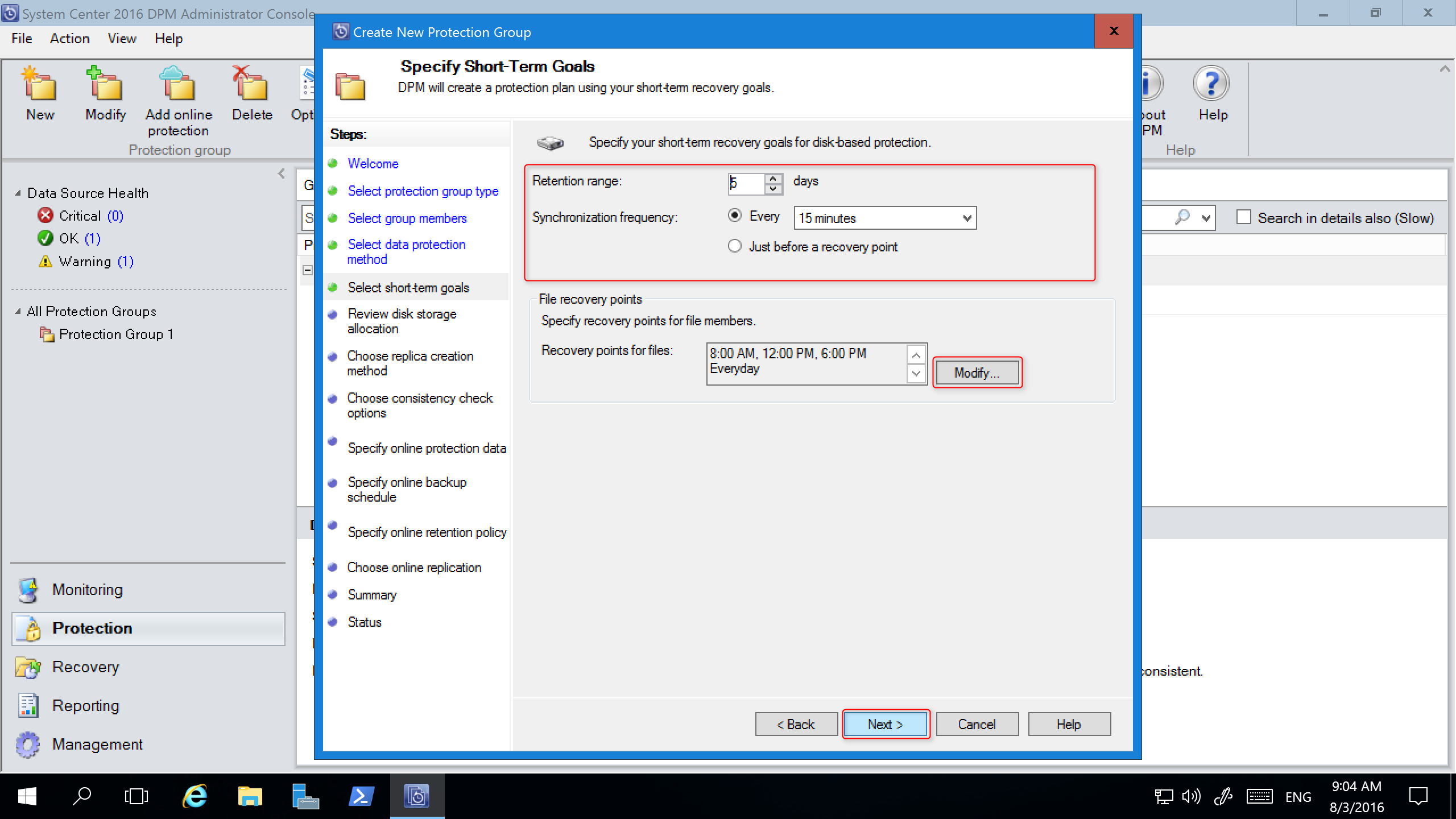Select Every radio button for synchronization
1456x819 pixels.
(x=736, y=218)
